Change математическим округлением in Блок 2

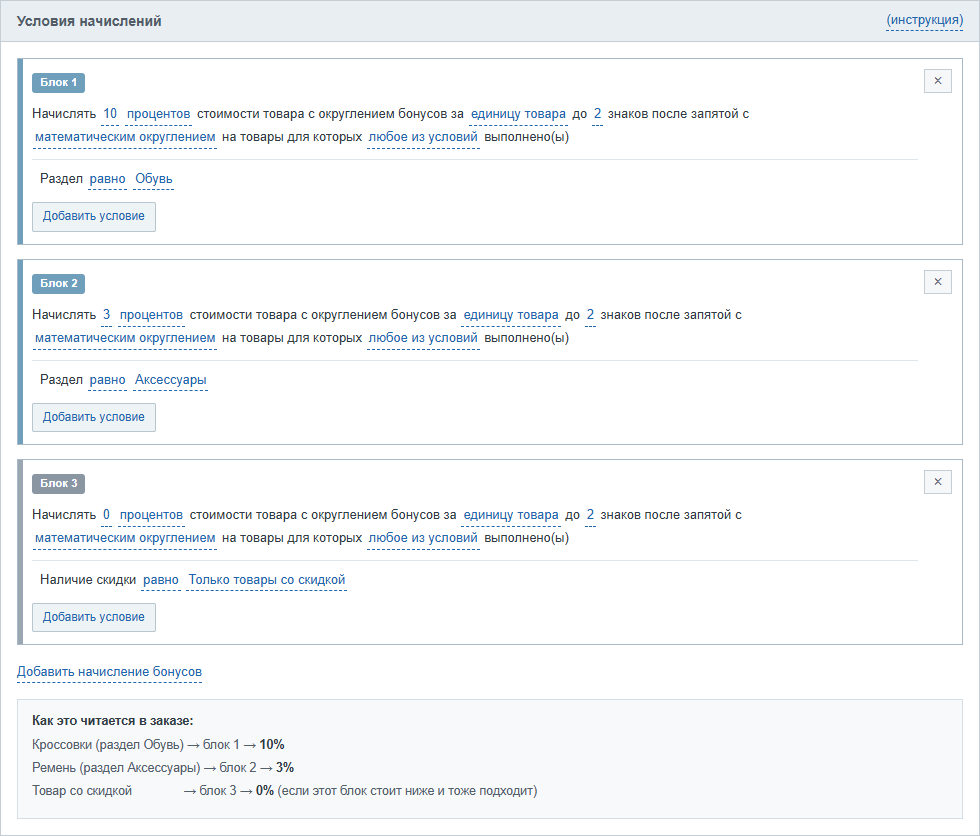(125, 338)
